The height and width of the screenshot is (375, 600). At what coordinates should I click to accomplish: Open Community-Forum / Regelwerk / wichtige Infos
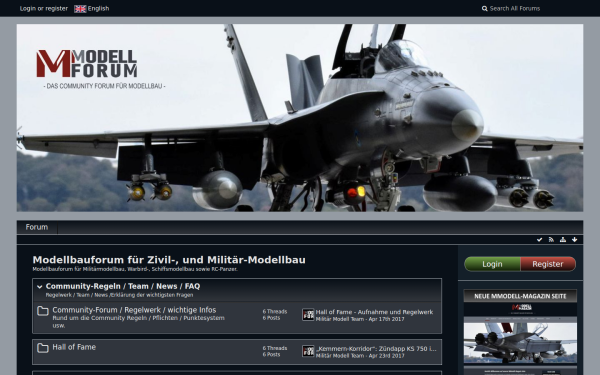pos(134,310)
